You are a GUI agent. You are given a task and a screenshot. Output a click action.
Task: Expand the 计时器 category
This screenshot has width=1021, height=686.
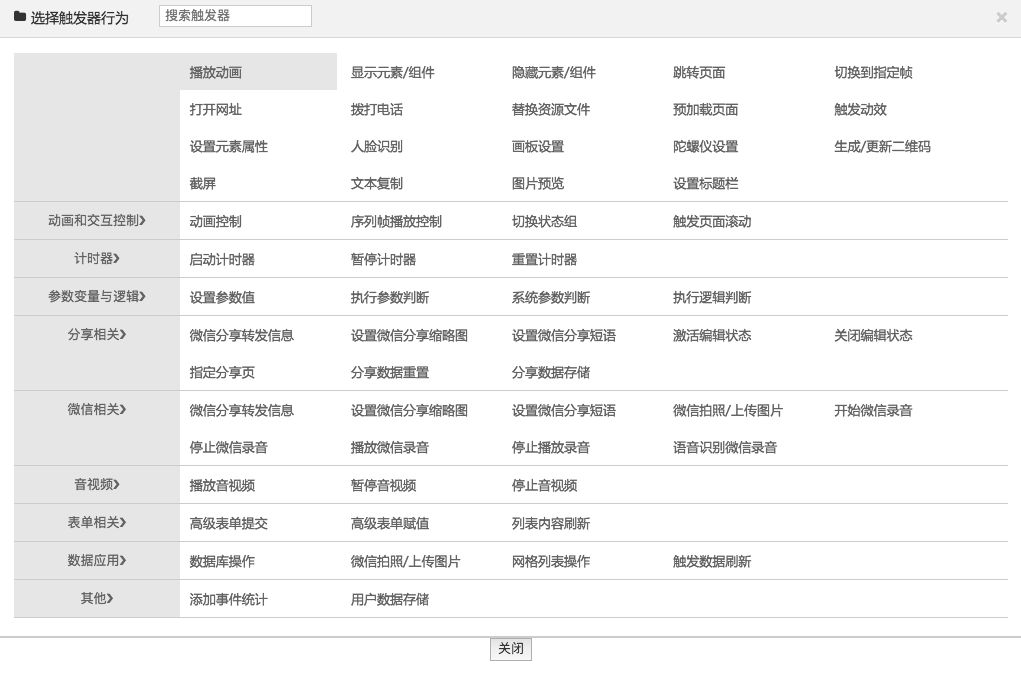pos(96,259)
